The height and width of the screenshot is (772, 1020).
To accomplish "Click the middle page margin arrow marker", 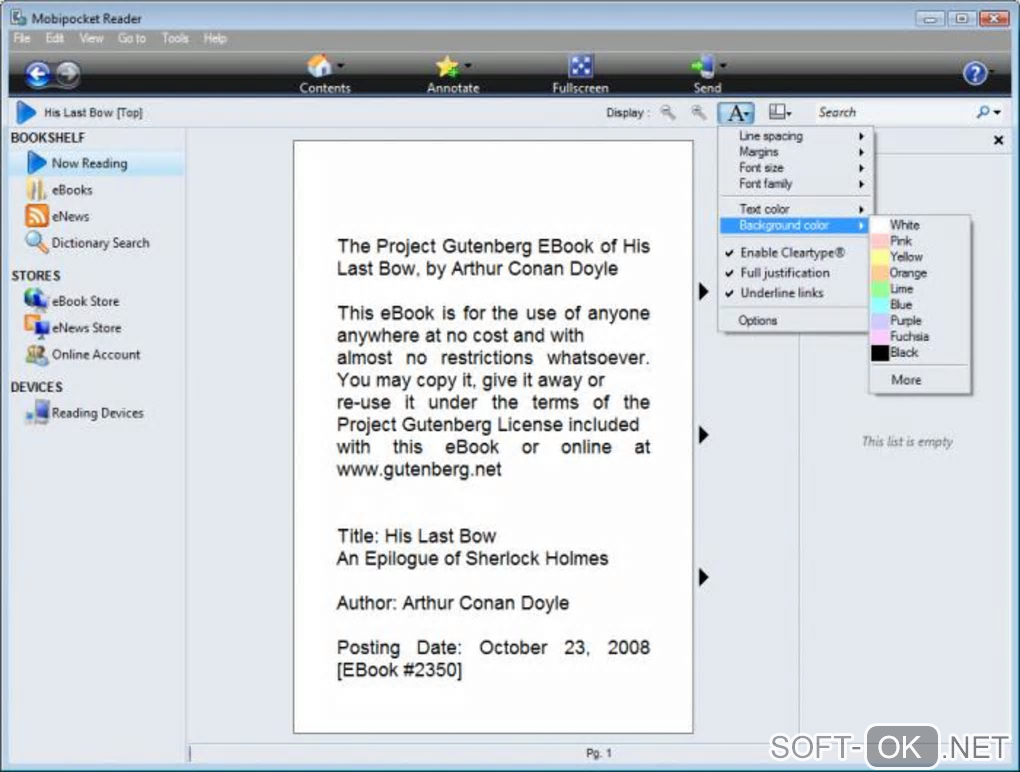I will 703,434.
